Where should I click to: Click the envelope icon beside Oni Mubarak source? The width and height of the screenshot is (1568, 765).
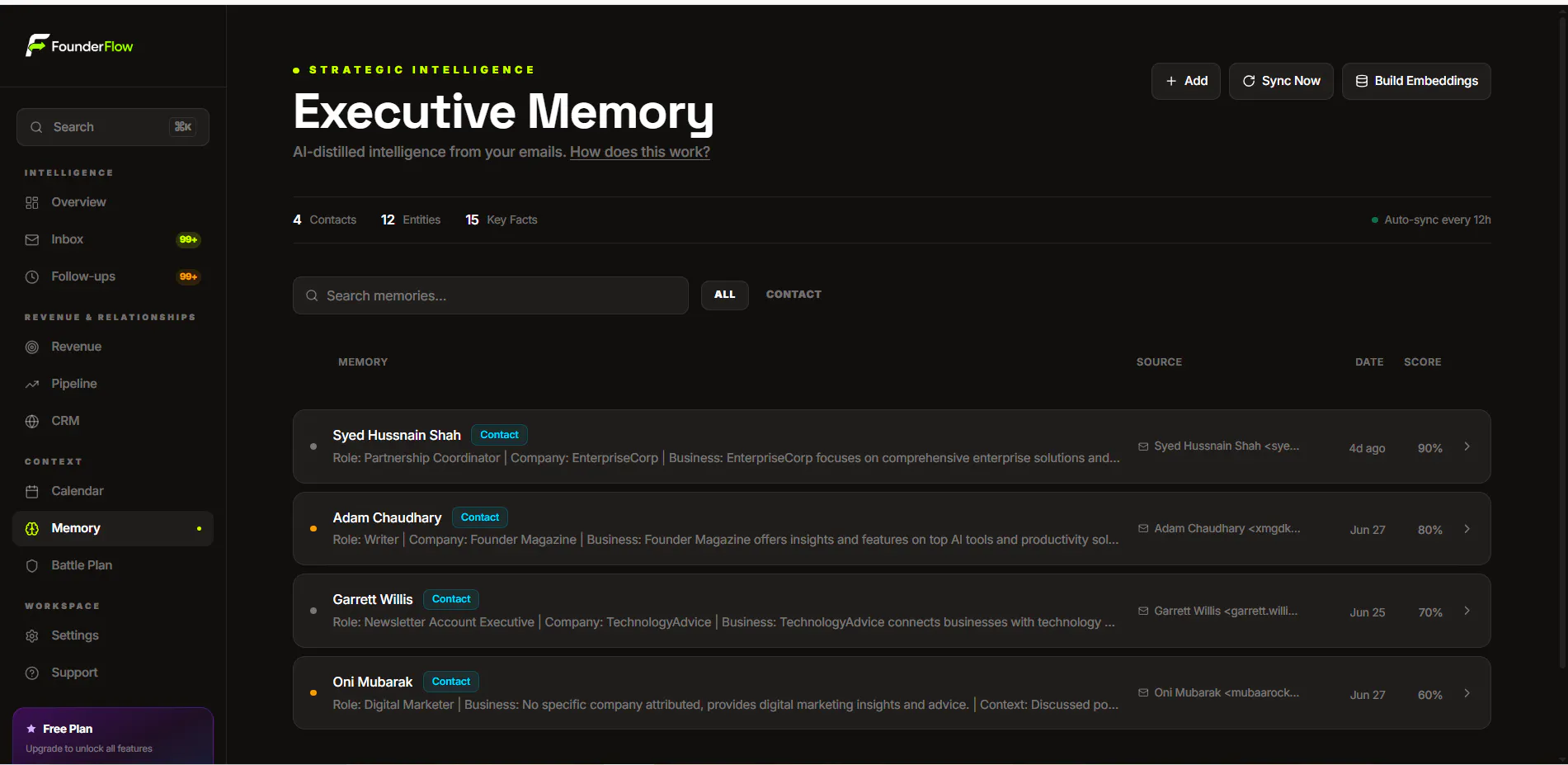1143,692
